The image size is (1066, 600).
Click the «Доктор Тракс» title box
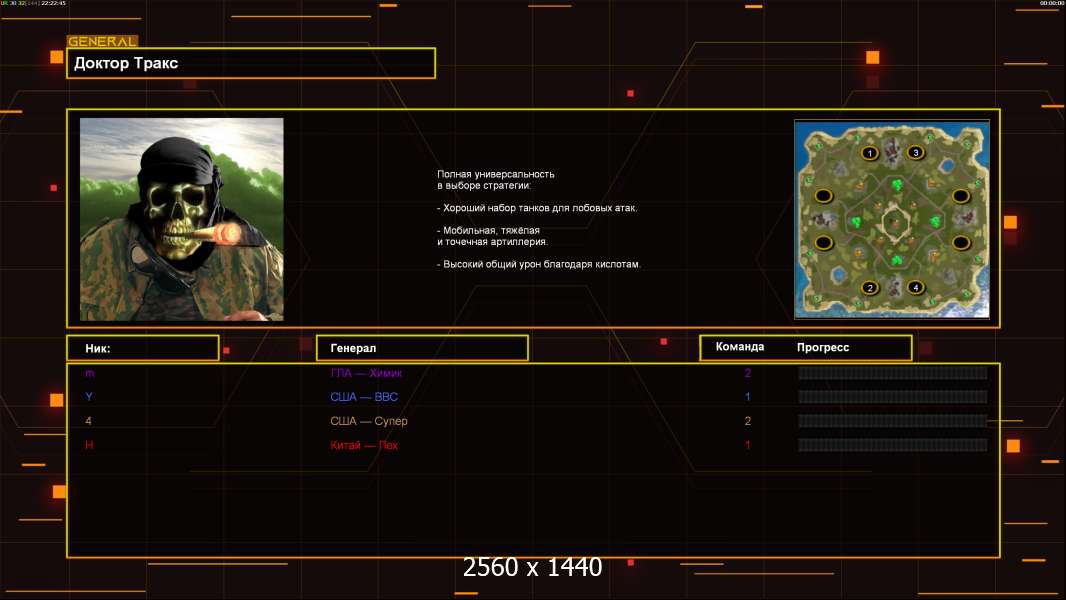pos(251,63)
